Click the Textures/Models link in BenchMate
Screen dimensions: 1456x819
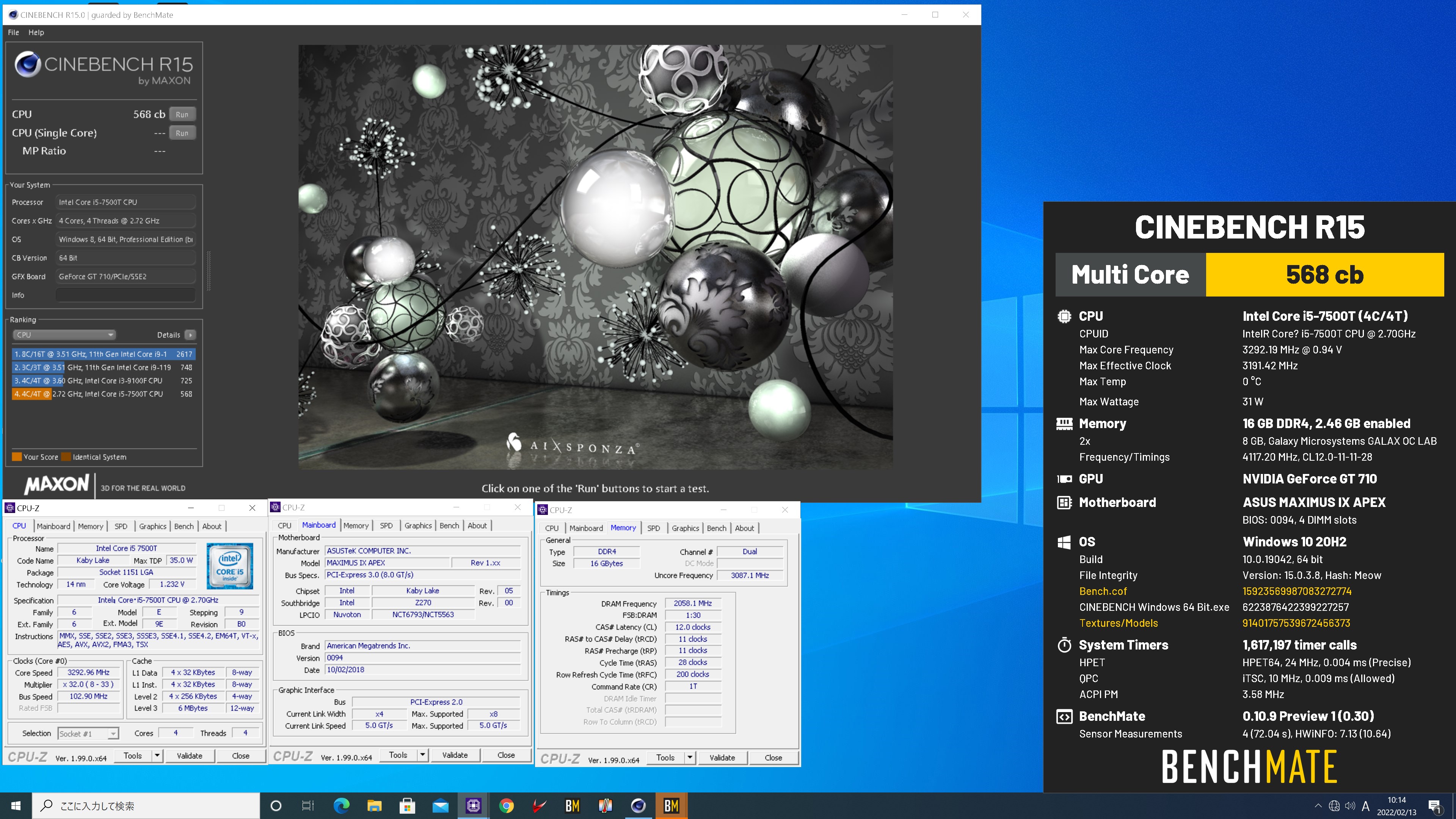[1119, 623]
